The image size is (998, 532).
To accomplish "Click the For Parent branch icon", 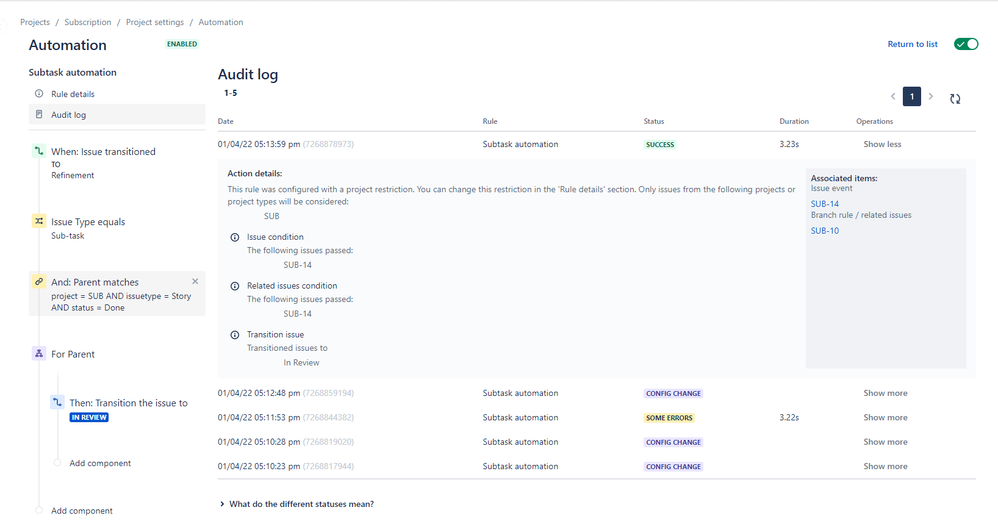I will point(39,354).
